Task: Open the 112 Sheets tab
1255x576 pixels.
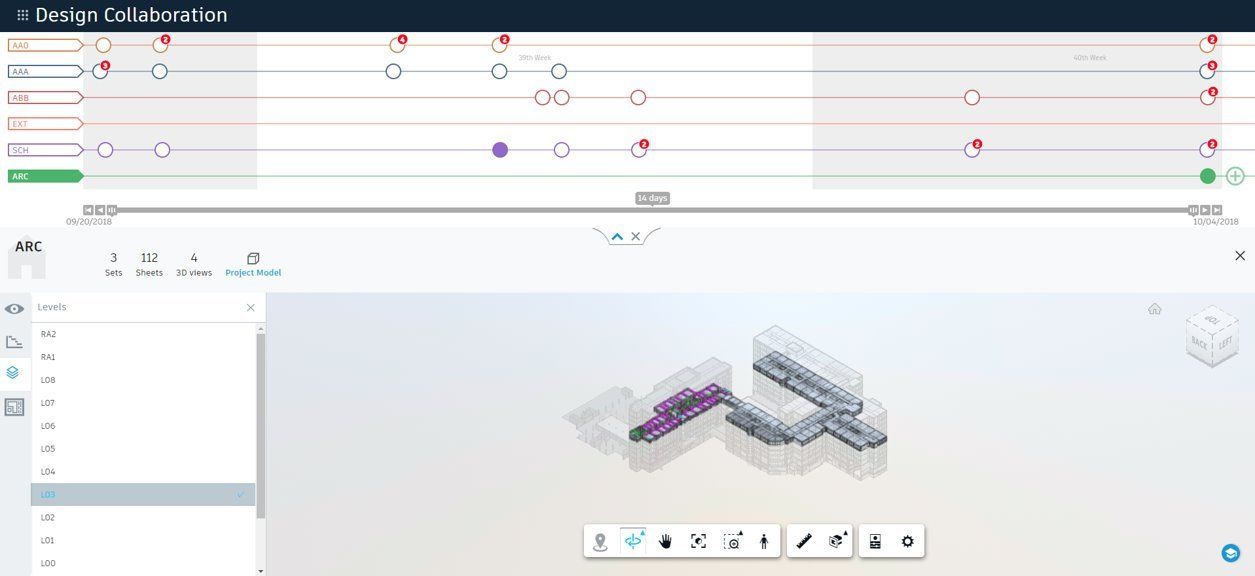Action: click(x=149, y=264)
